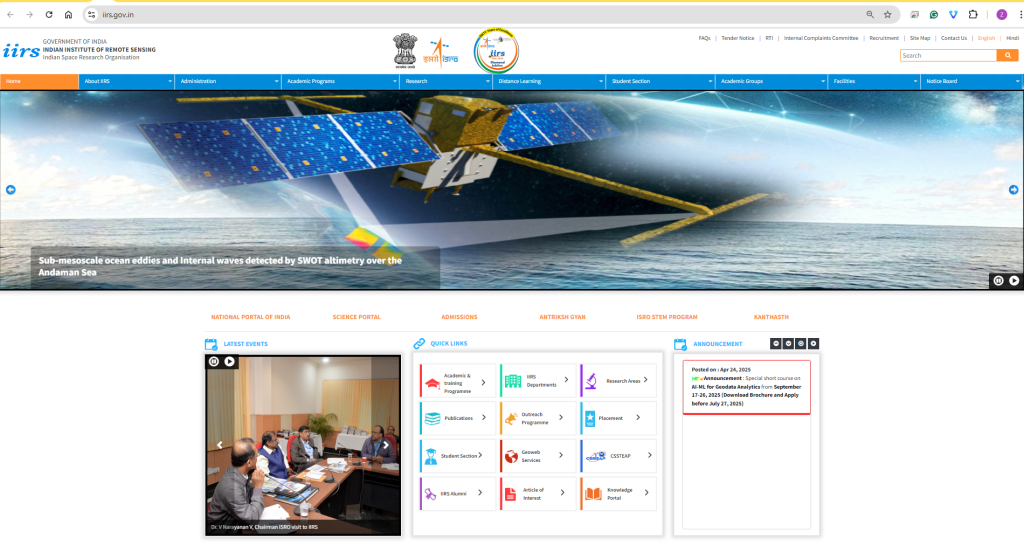Open the Recruitment link

pos(884,39)
